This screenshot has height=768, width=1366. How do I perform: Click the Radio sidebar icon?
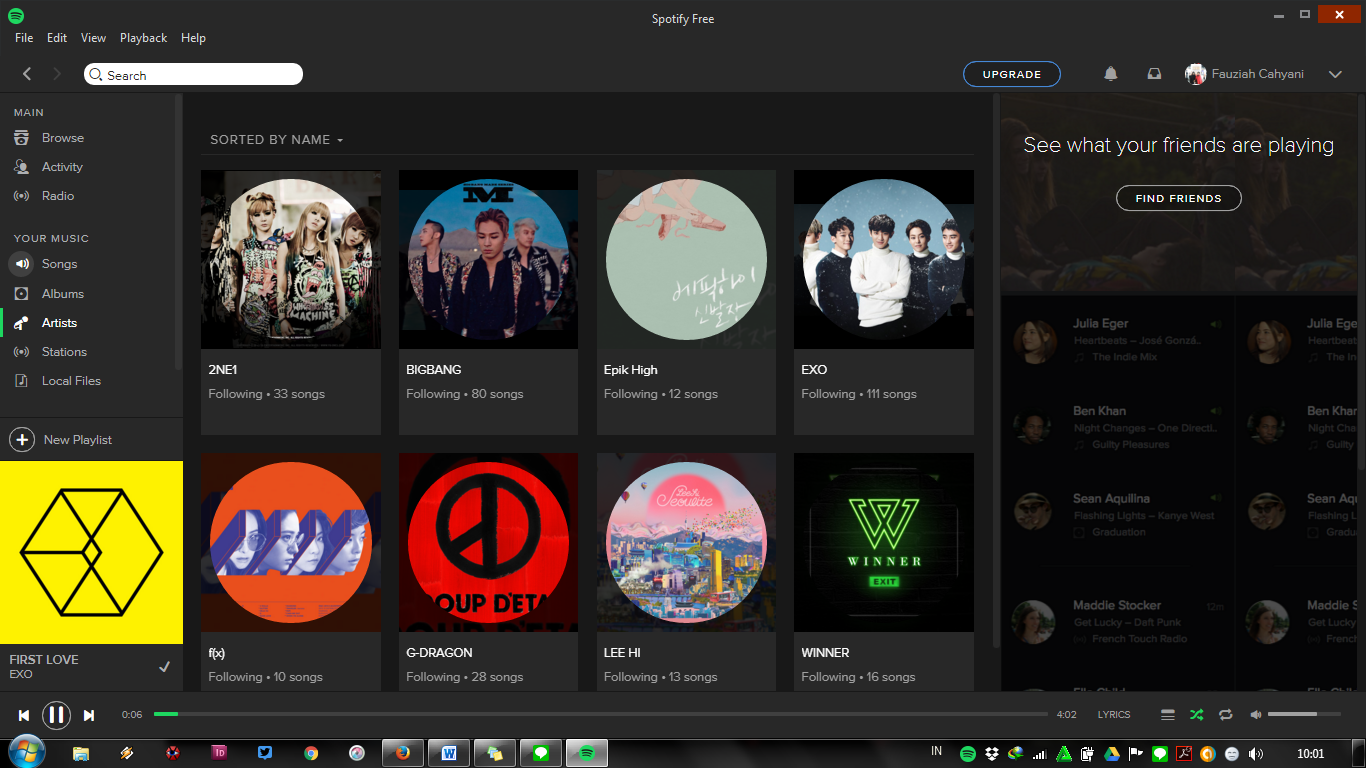(21, 196)
